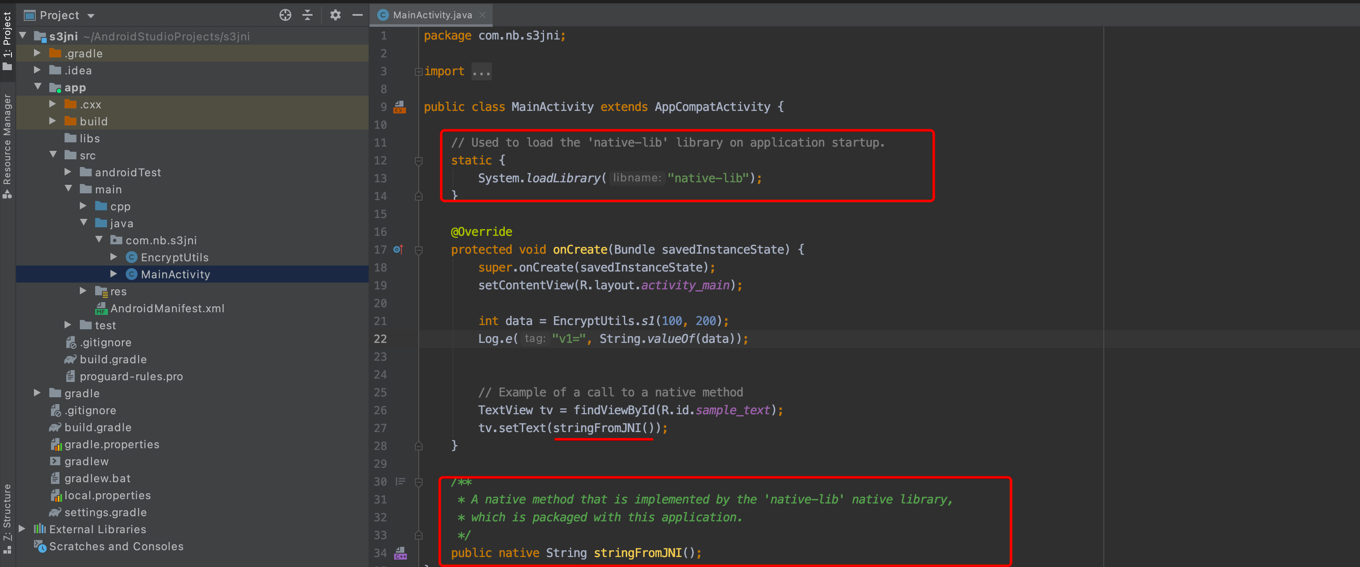Image resolution: width=1360 pixels, height=567 pixels.
Task: Select root-level .gitignore file
Action: 82,410
